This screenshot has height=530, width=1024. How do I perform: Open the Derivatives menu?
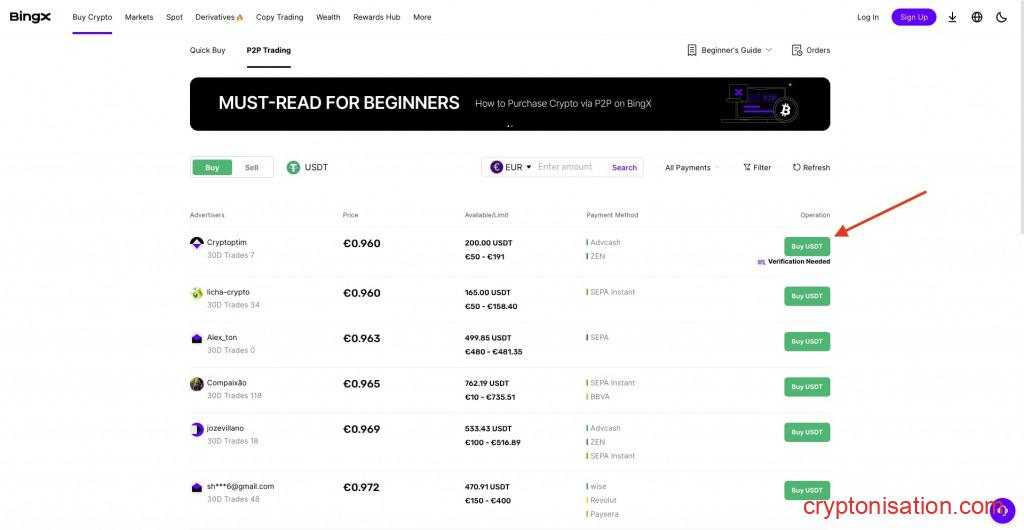pyautogui.click(x=219, y=17)
